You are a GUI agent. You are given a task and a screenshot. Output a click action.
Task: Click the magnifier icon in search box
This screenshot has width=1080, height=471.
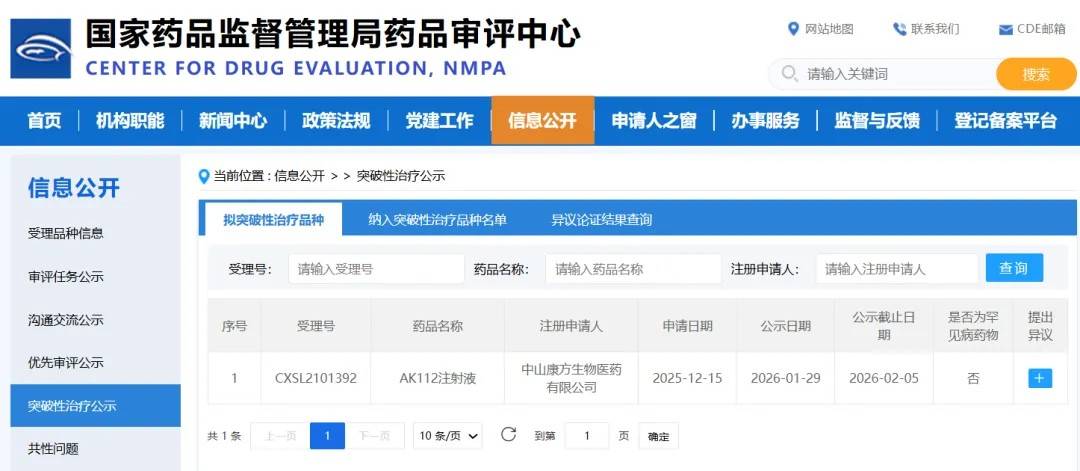point(789,74)
